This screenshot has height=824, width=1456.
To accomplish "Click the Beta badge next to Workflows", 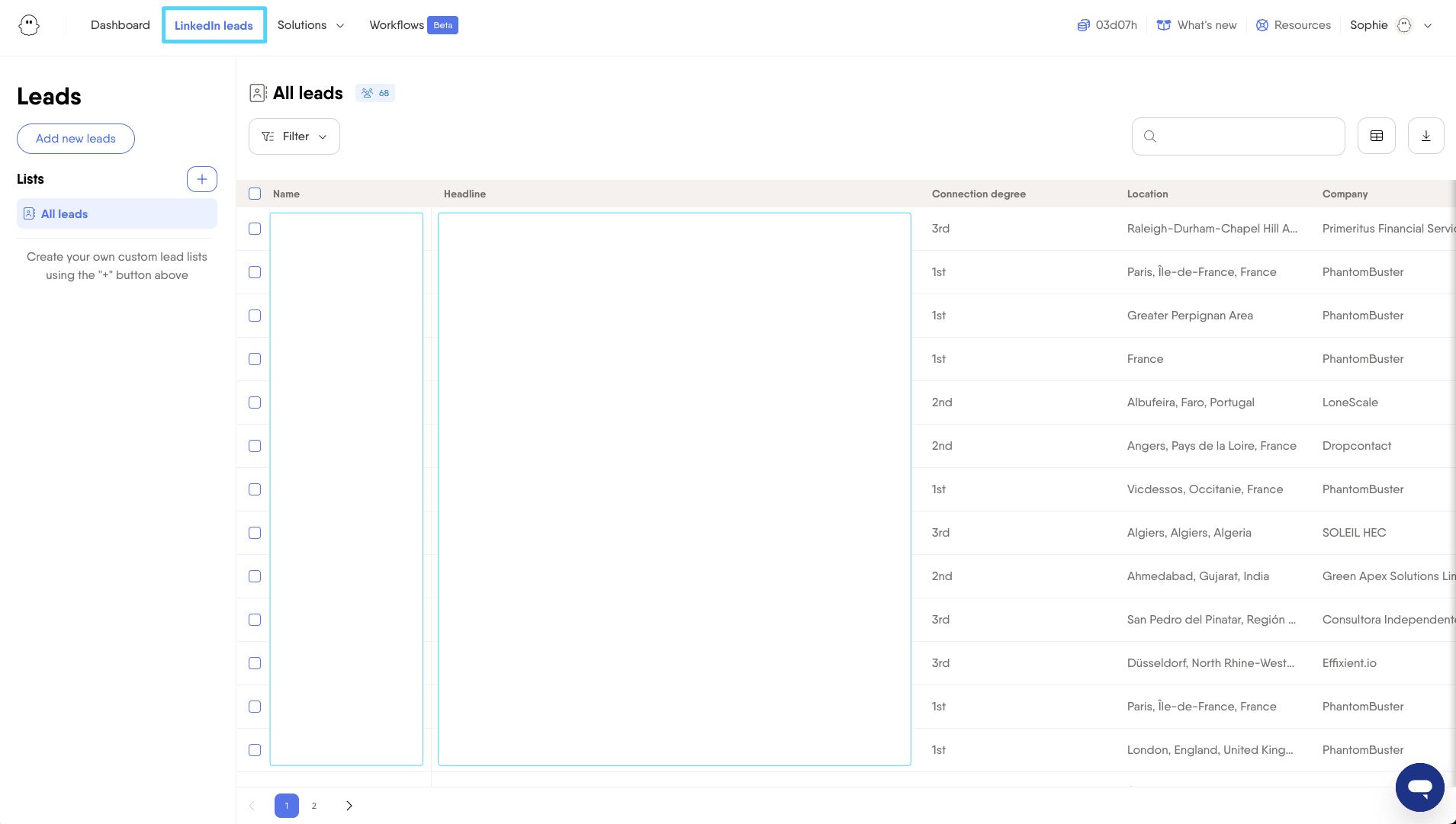I will tap(442, 25).
